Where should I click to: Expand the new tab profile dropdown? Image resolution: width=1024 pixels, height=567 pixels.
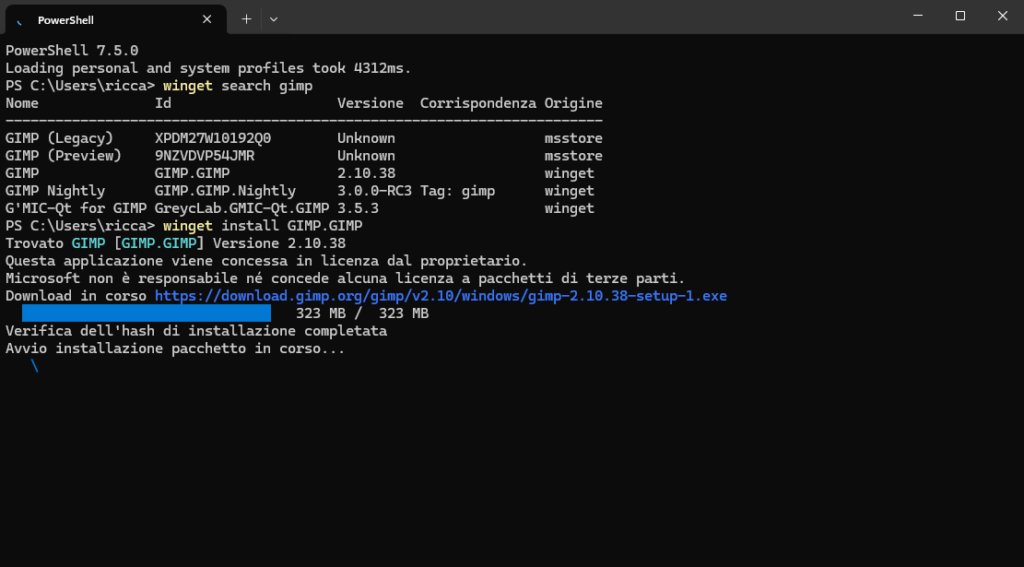[x=274, y=19]
